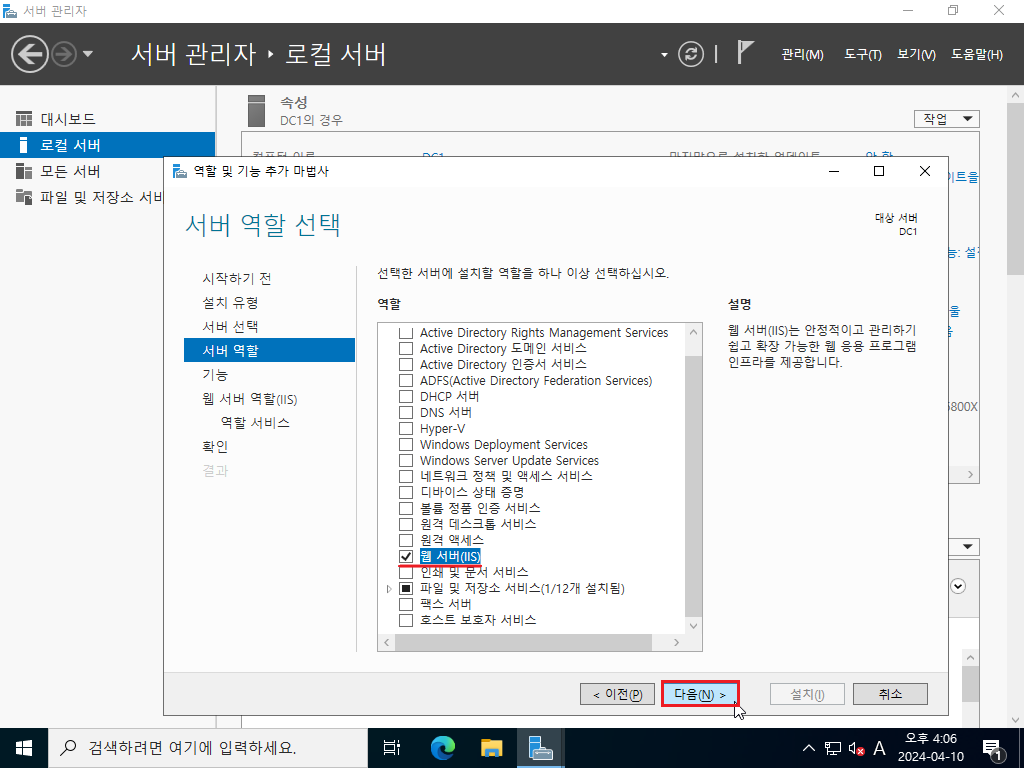The height and width of the screenshot is (768, 1024).
Task: Check 원격 데스크톱 서비스 role
Action: [x=406, y=524]
